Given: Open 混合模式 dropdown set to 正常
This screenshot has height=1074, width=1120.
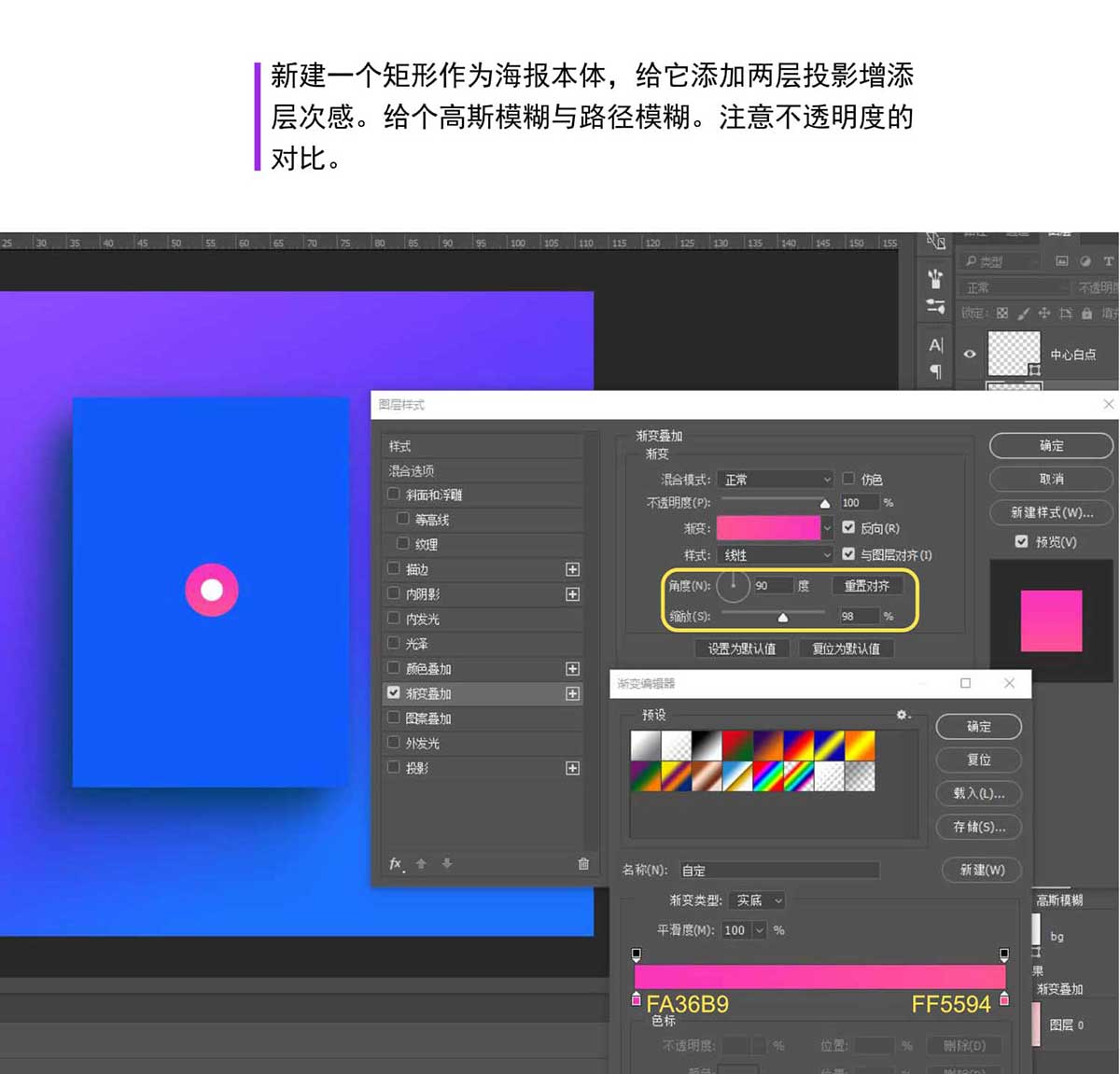Looking at the screenshot, I should click(775, 480).
